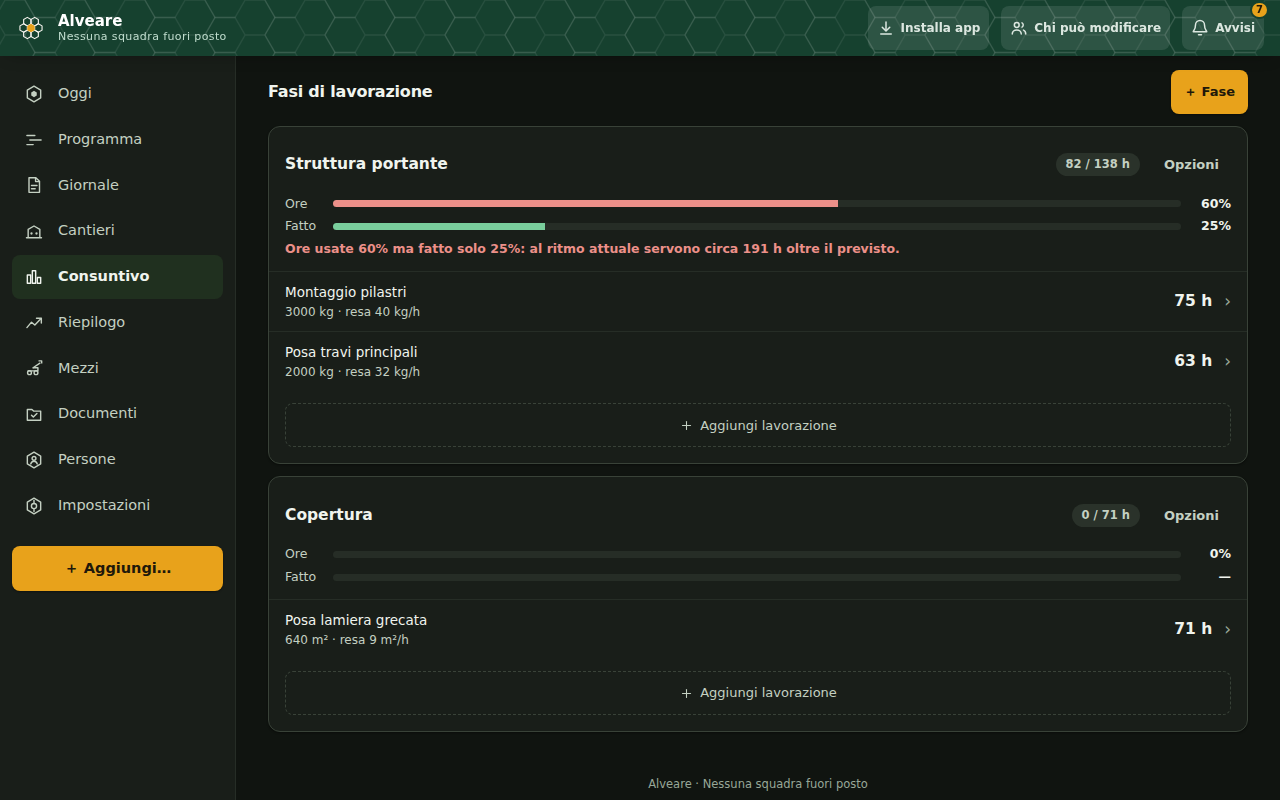Click the Programma lines icon
This screenshot has height=800, width=1280.
34,139
